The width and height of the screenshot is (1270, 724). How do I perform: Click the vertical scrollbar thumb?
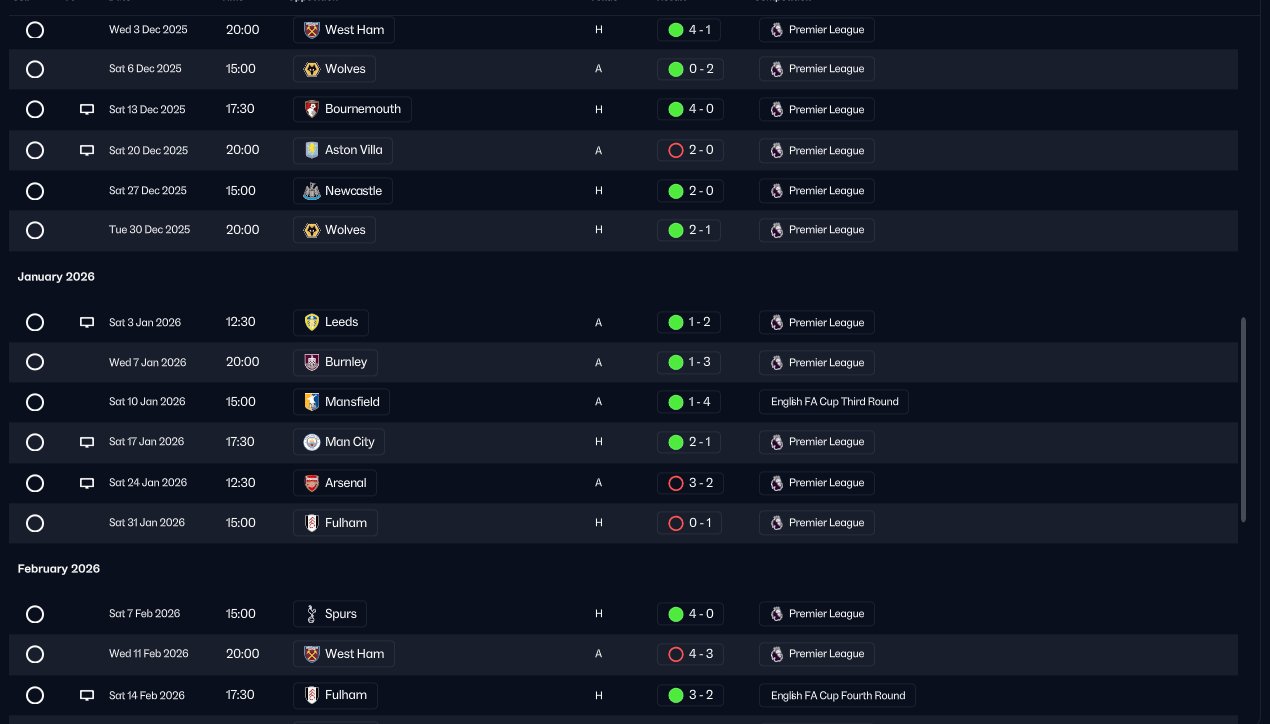[x=1243, y=418]
